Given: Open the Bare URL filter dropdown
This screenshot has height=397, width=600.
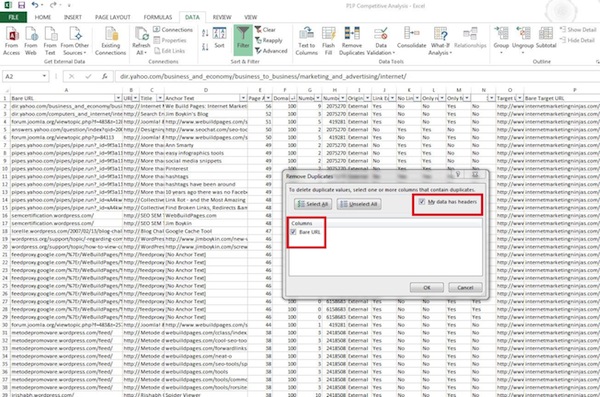Looking at the screenshot, I should click(118, 98).
